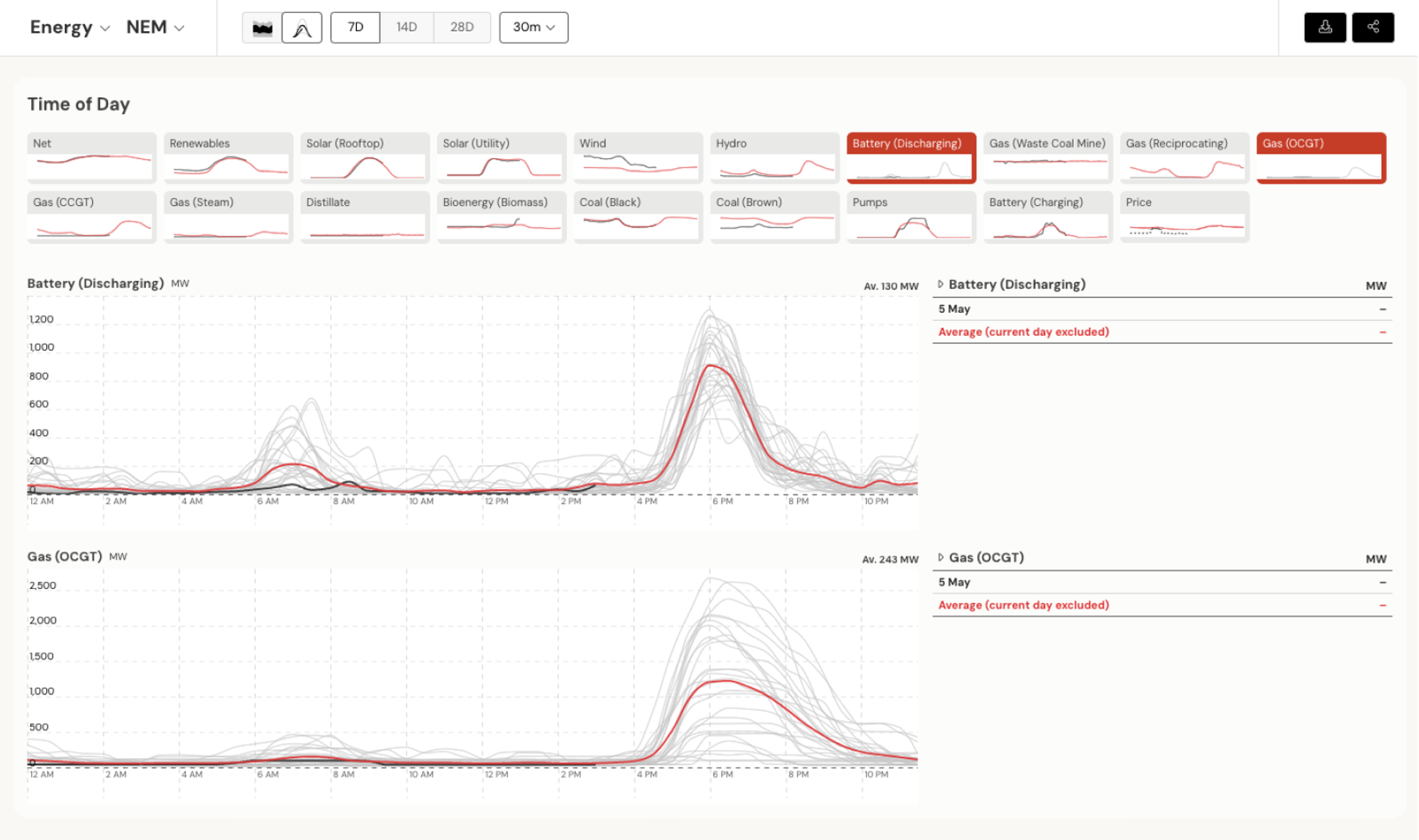Click the stacked area chart view icon

[x=263, y=28]
